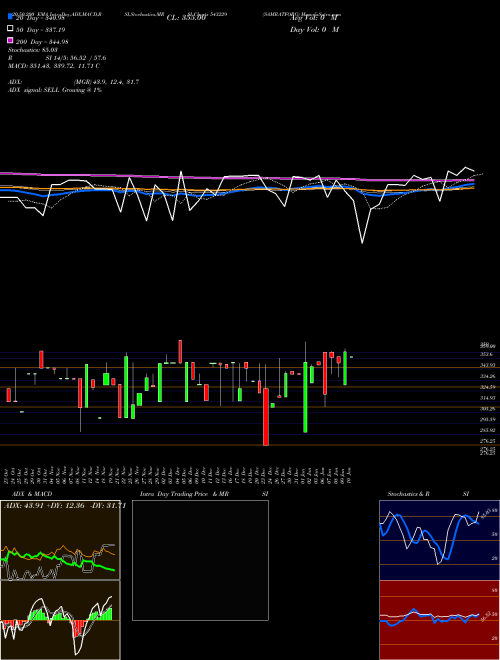
Task: Click the CL: 353.00 closing price
Action: tap(186, 18)
